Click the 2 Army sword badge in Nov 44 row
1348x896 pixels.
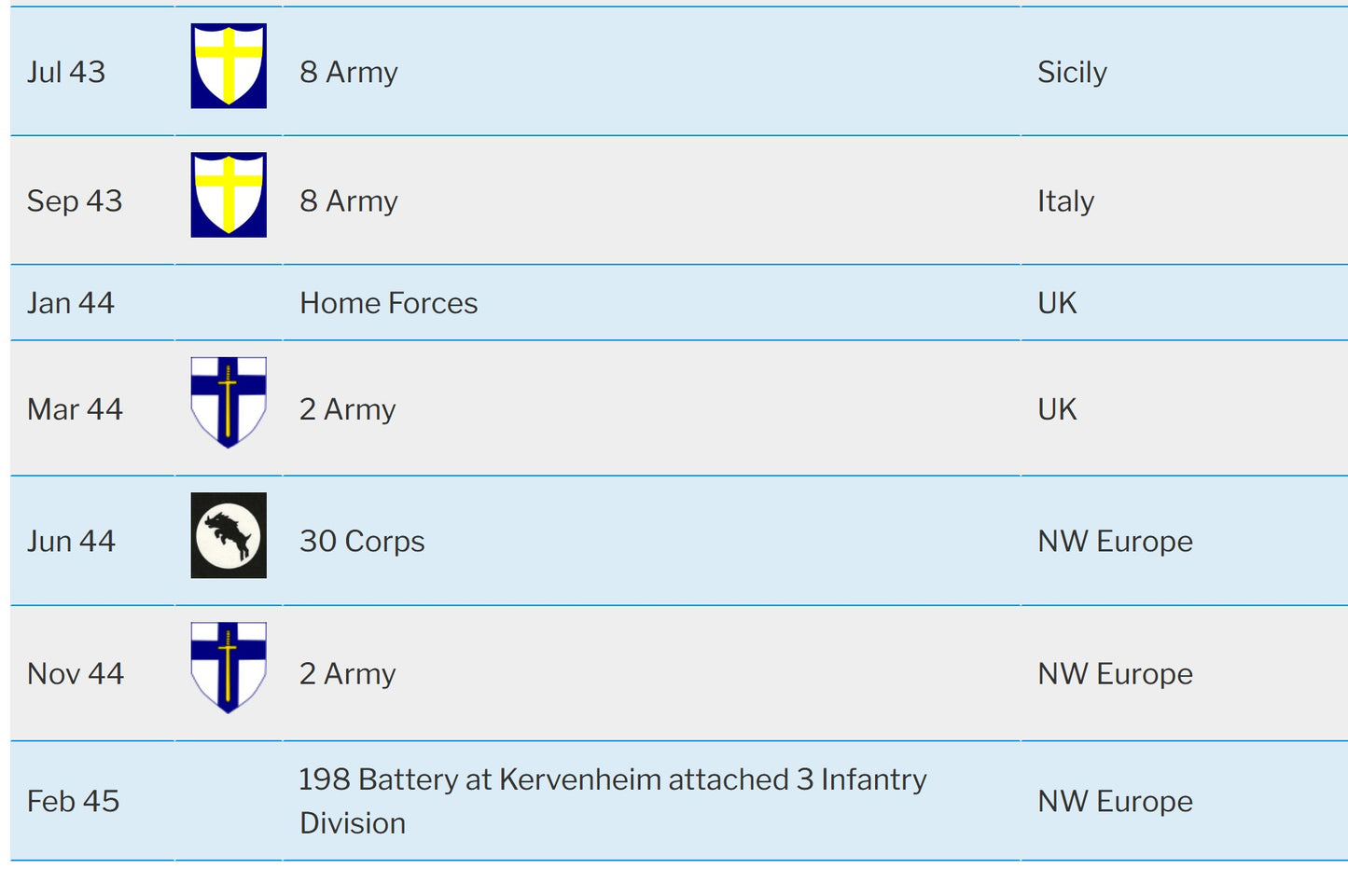(229, 668)
